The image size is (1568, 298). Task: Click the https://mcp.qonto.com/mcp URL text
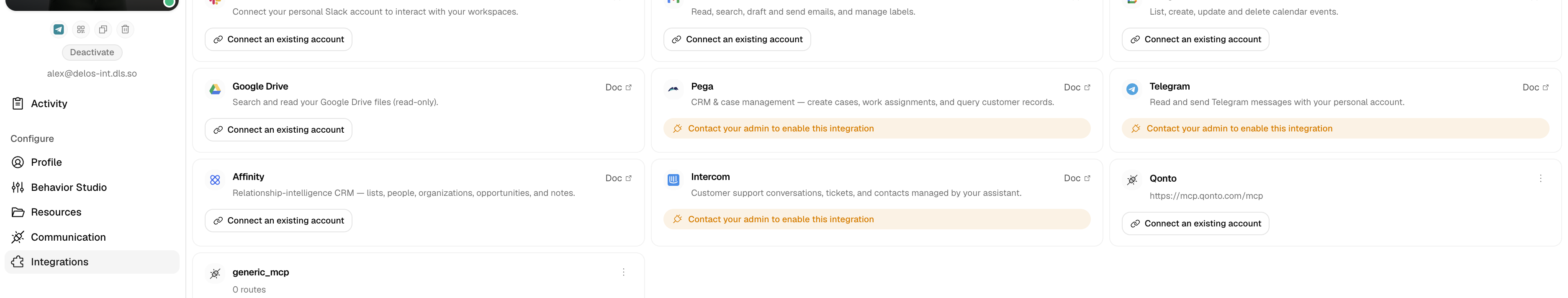(1206, 196)
